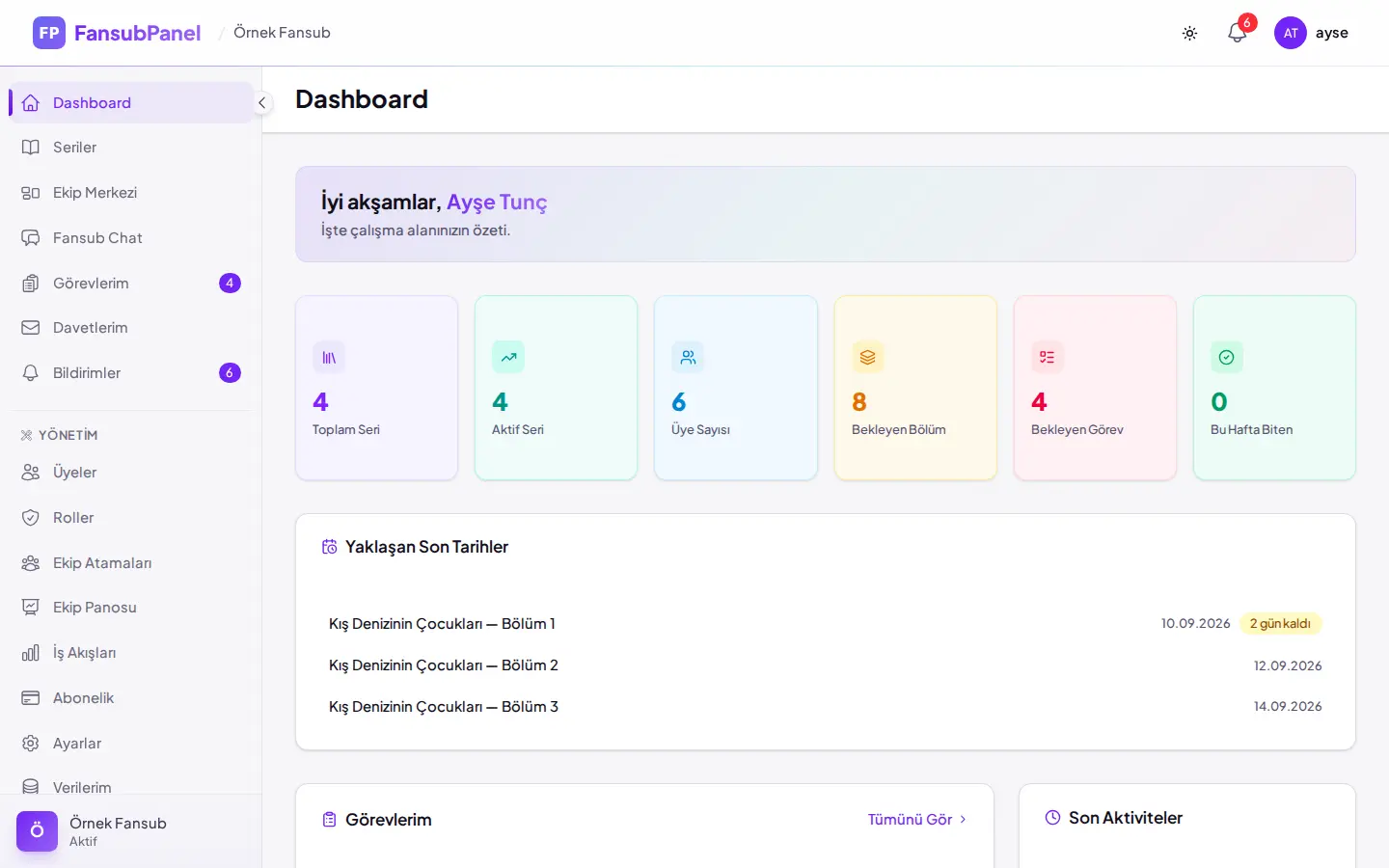Go to Dashboard in the sidebar
Image resolution: width=1389 pixels, height=868 pixels.
click(x=131, y=102)
